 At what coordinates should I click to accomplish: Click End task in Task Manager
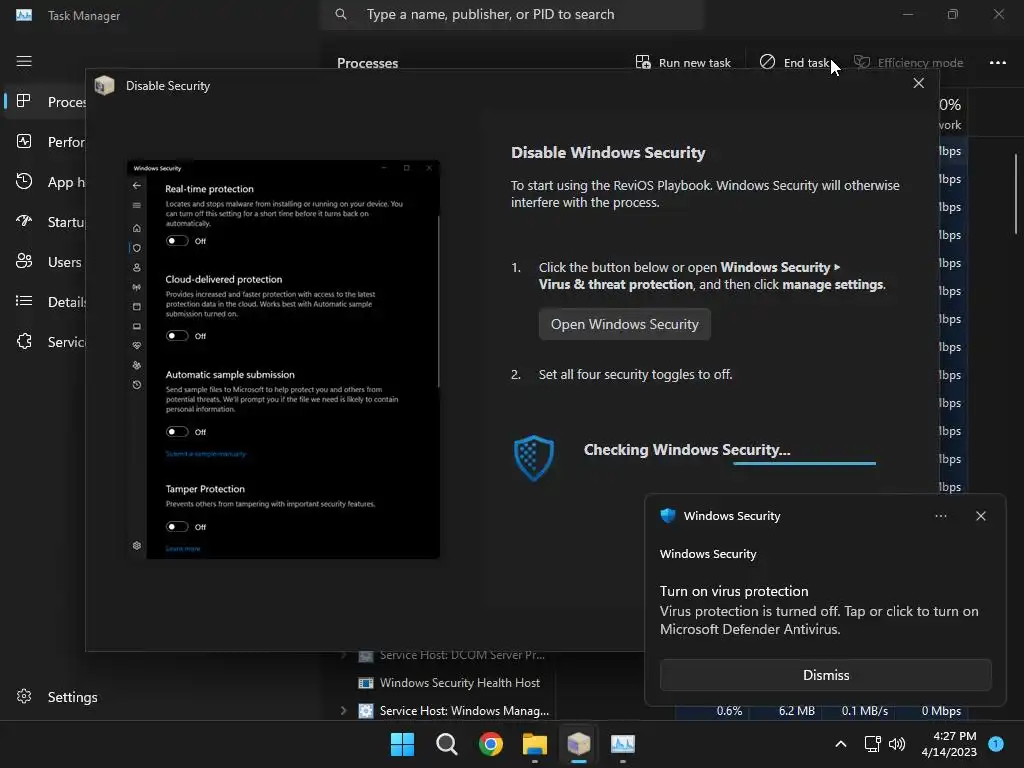pos(795,63)
